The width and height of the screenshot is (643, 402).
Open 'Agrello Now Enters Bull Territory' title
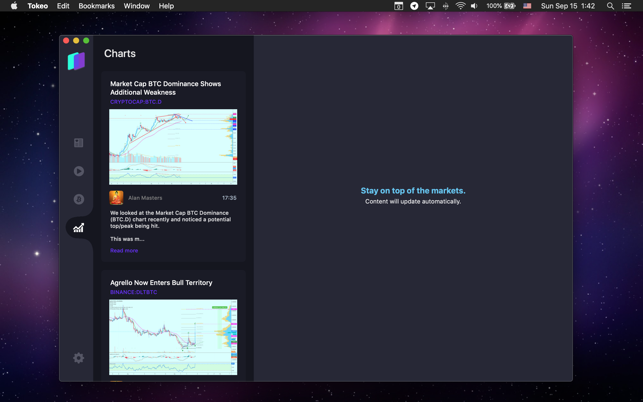coord(161,283)
